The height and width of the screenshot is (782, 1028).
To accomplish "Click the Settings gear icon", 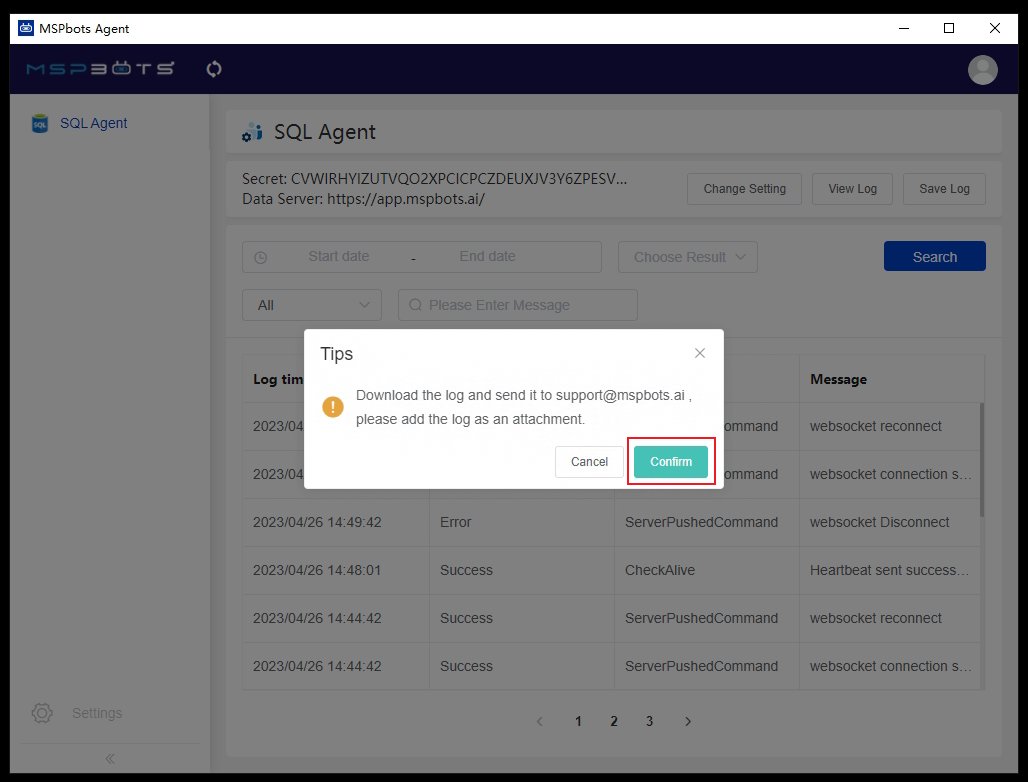I will click(x=42, y=713).
